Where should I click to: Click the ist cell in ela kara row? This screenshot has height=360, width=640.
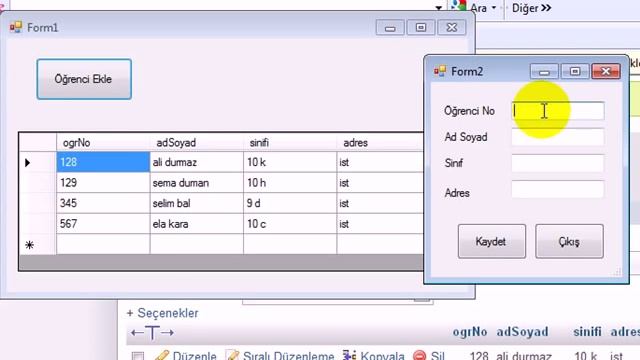click(380, 224)
